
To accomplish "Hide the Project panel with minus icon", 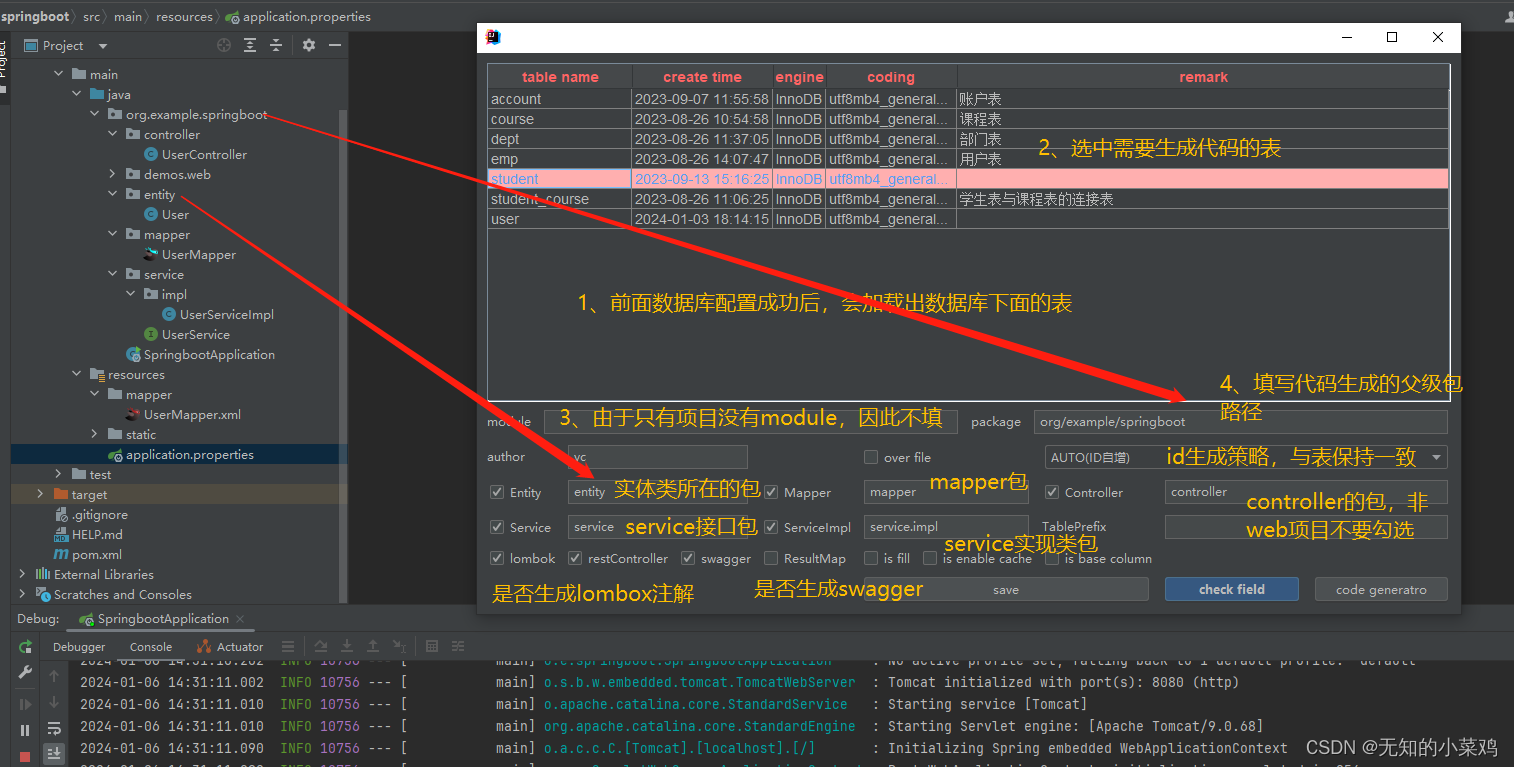I will [335, 45].
